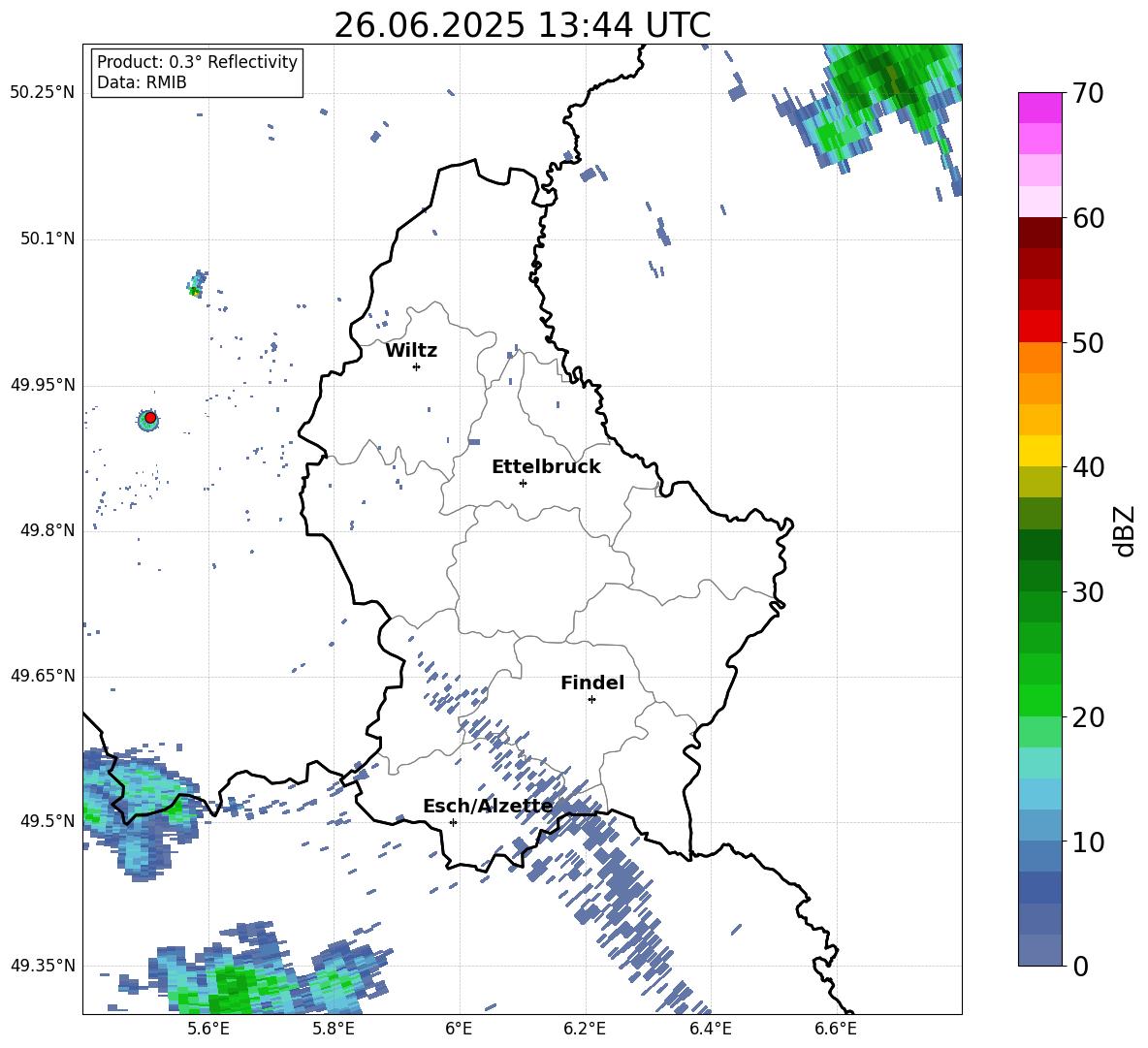The height and width of the screenshot is (1048, 1148).
Task: Click the colorbar tick value 50
Action: click(1088, 342)
